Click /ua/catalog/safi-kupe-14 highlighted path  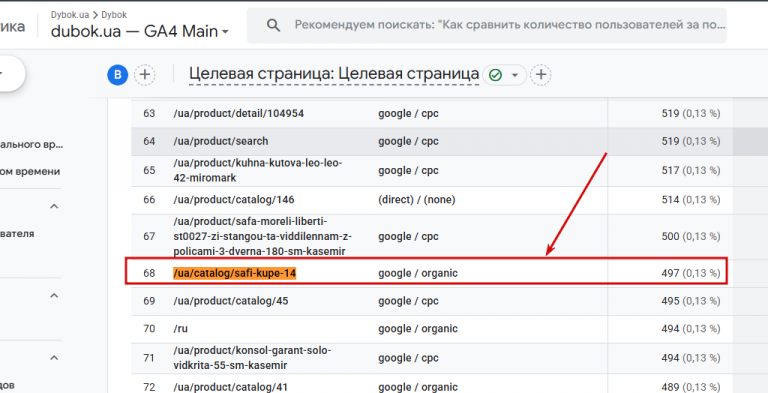click(x=235, y=273)
